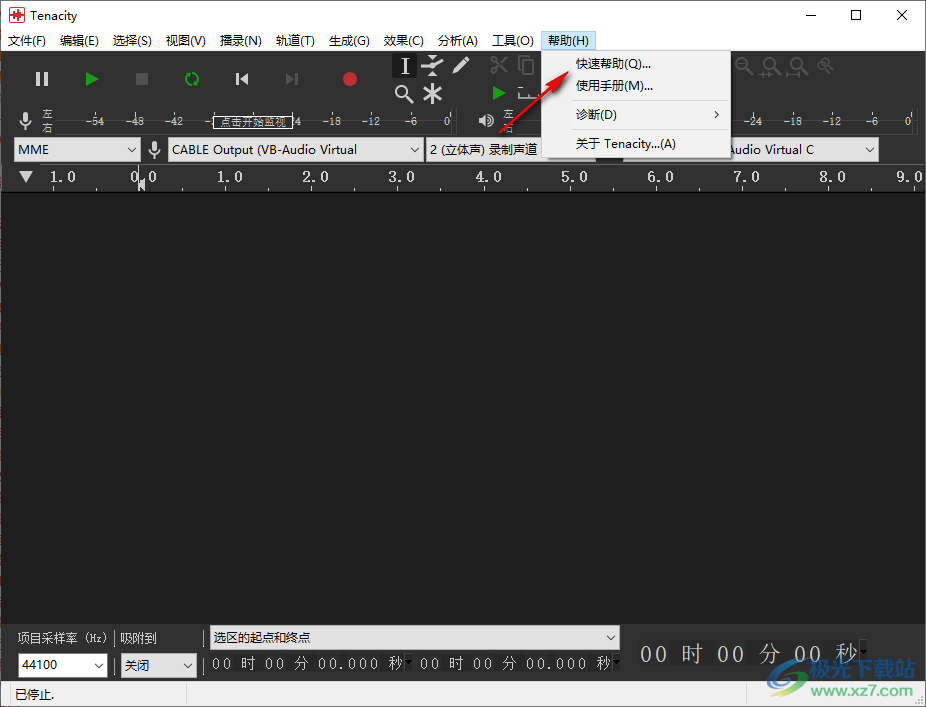926x707 pixels.
Task: Open the 吸附到 snap dropdown set to 关闭
Action: (x=159, y=665)
